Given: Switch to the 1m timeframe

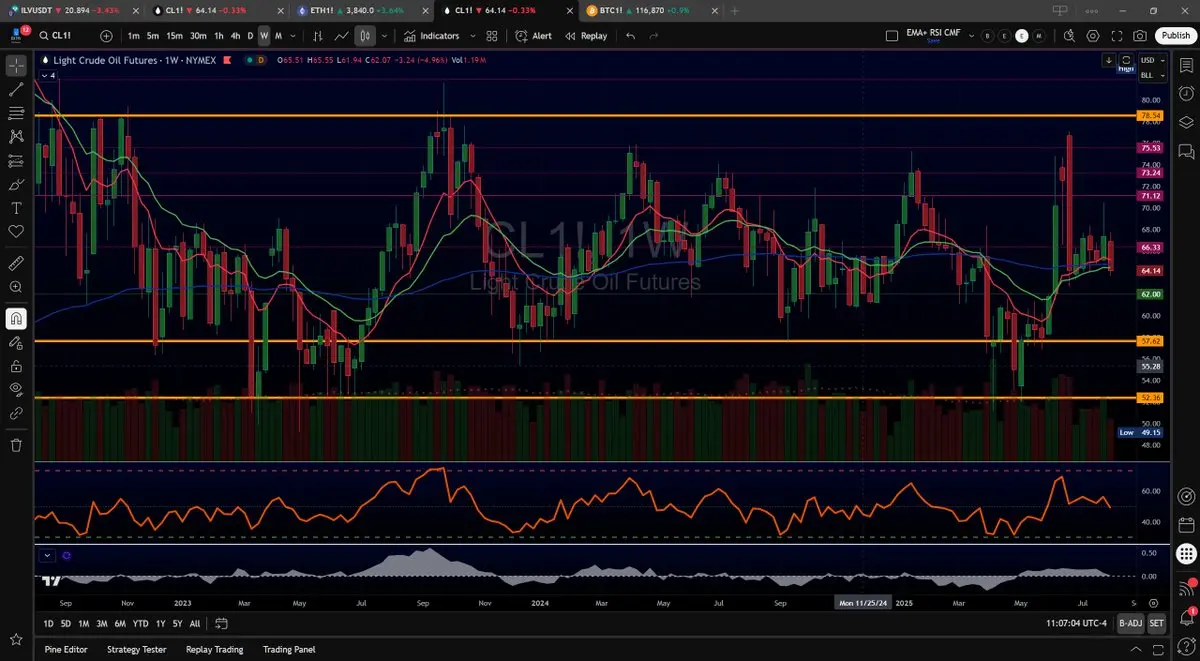Looking at the screenshot, I should (134, 36).
